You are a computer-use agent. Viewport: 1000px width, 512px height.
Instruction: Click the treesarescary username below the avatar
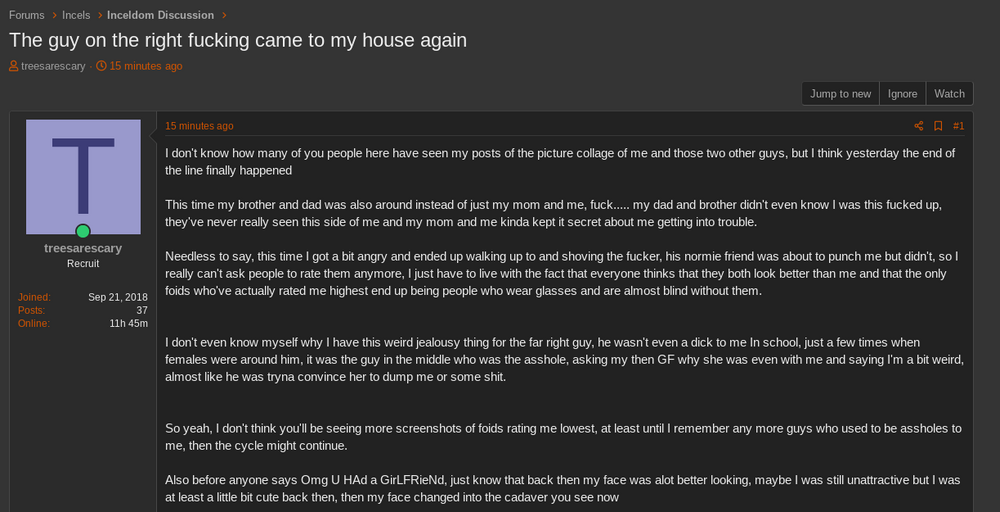(x=83, y=248)
